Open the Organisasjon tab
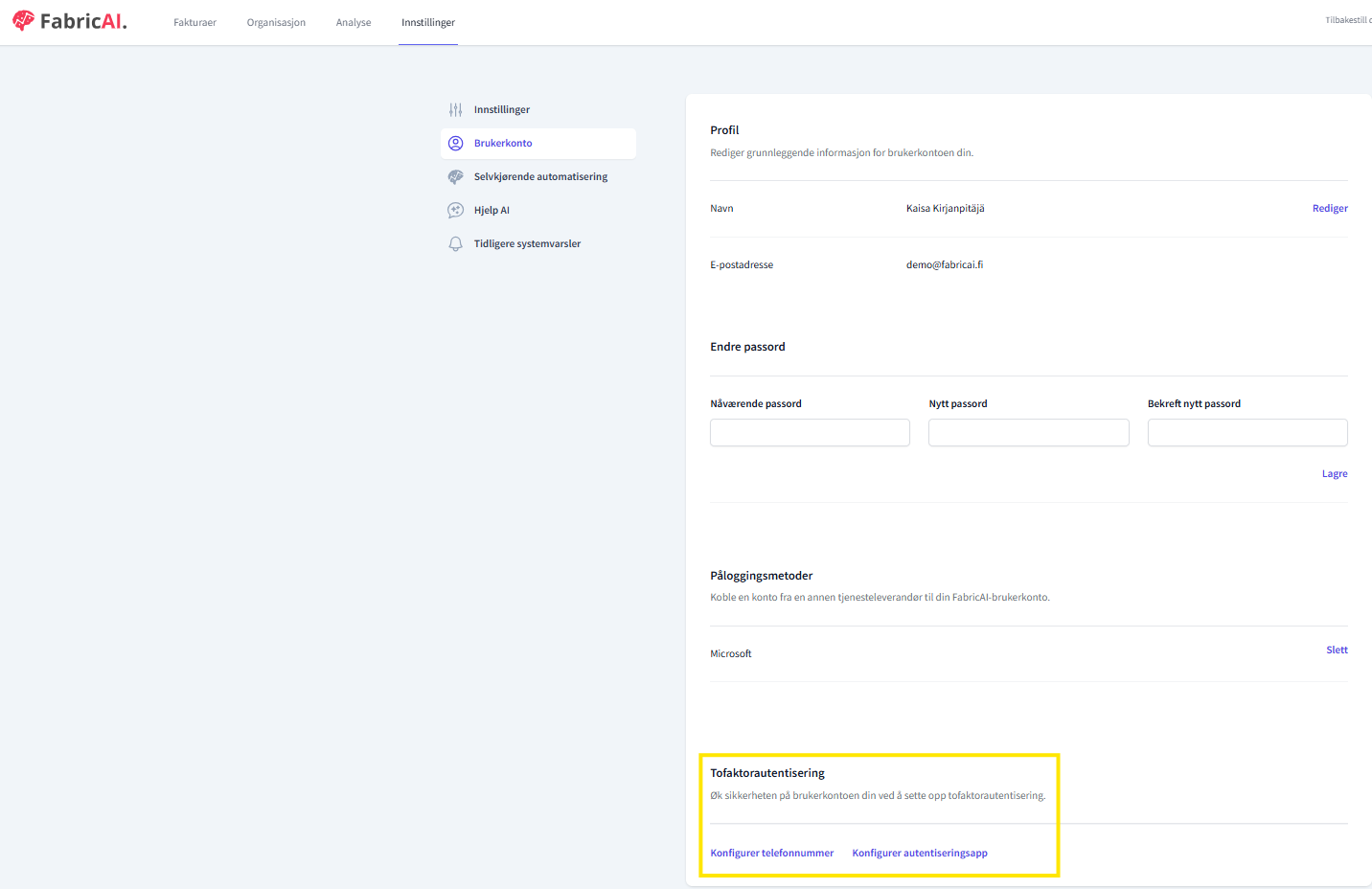The image size is (1372, 889). point(276,23)
